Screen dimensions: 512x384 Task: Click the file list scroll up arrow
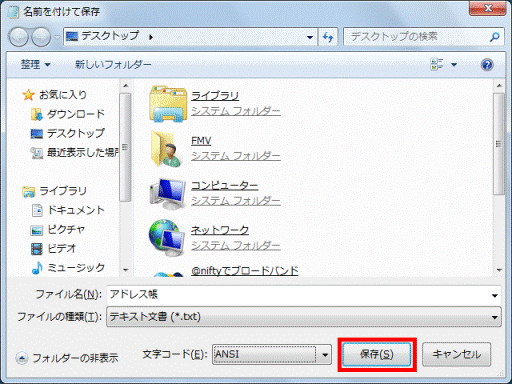pyautogui.click(x=499, y=86)
